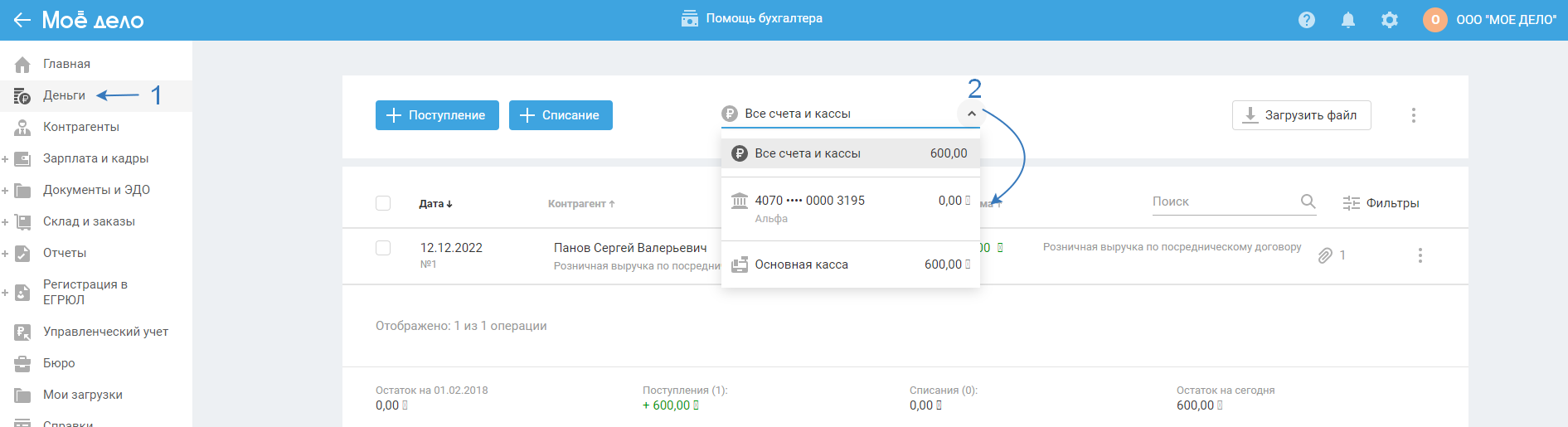The width and height of the screenshot is (1568, 427).
Task: Collapse the accounts dropdown chevron
Action: click(972, 114)
